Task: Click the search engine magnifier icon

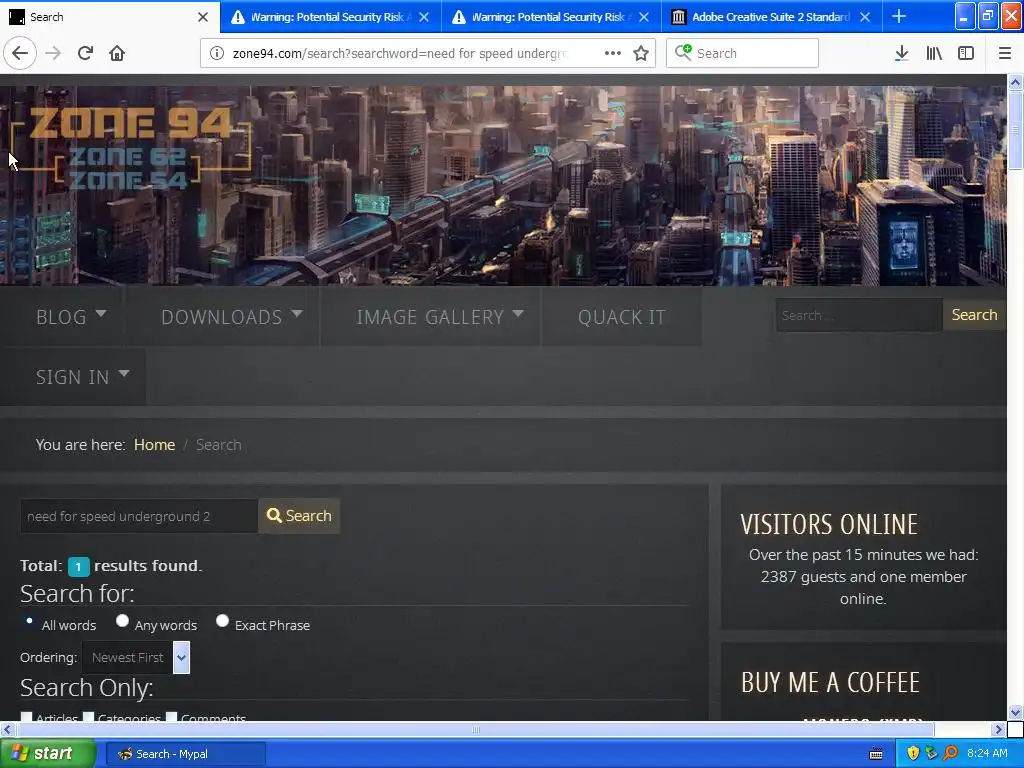Action: click(683, 52)
